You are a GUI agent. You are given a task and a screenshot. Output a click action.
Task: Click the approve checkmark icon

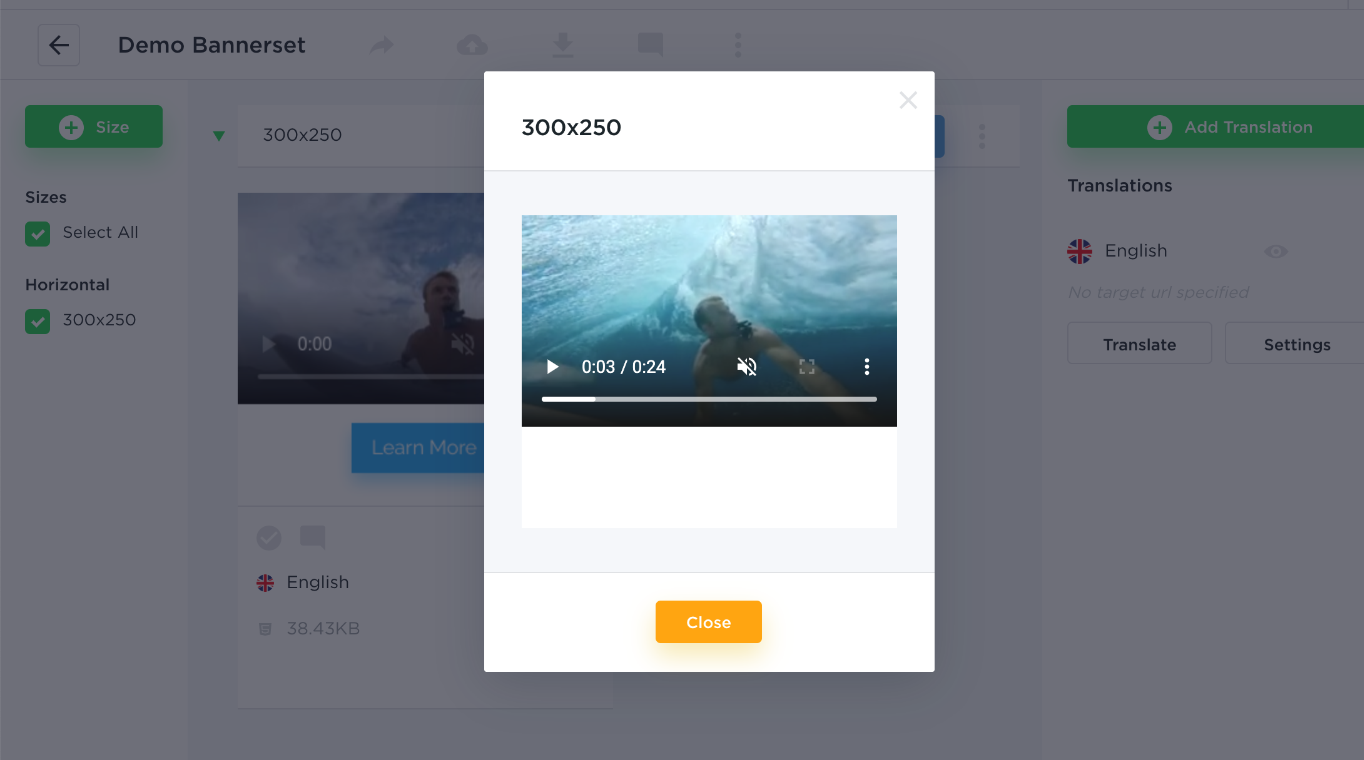269,538
